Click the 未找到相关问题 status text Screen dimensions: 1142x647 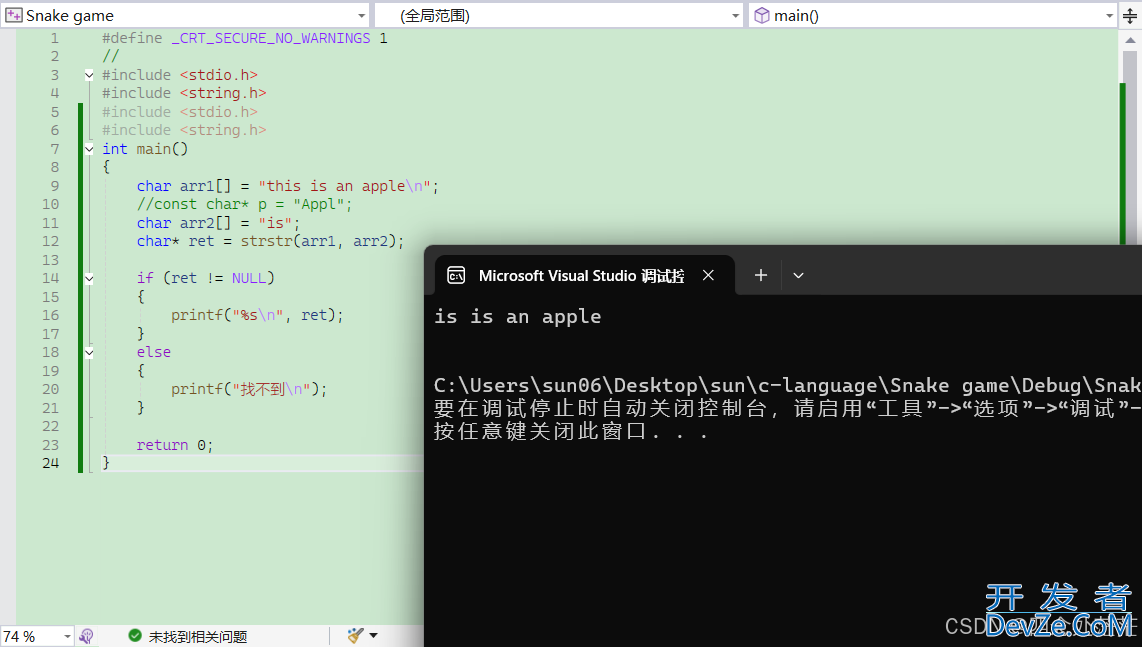click(x=198, y=637)
